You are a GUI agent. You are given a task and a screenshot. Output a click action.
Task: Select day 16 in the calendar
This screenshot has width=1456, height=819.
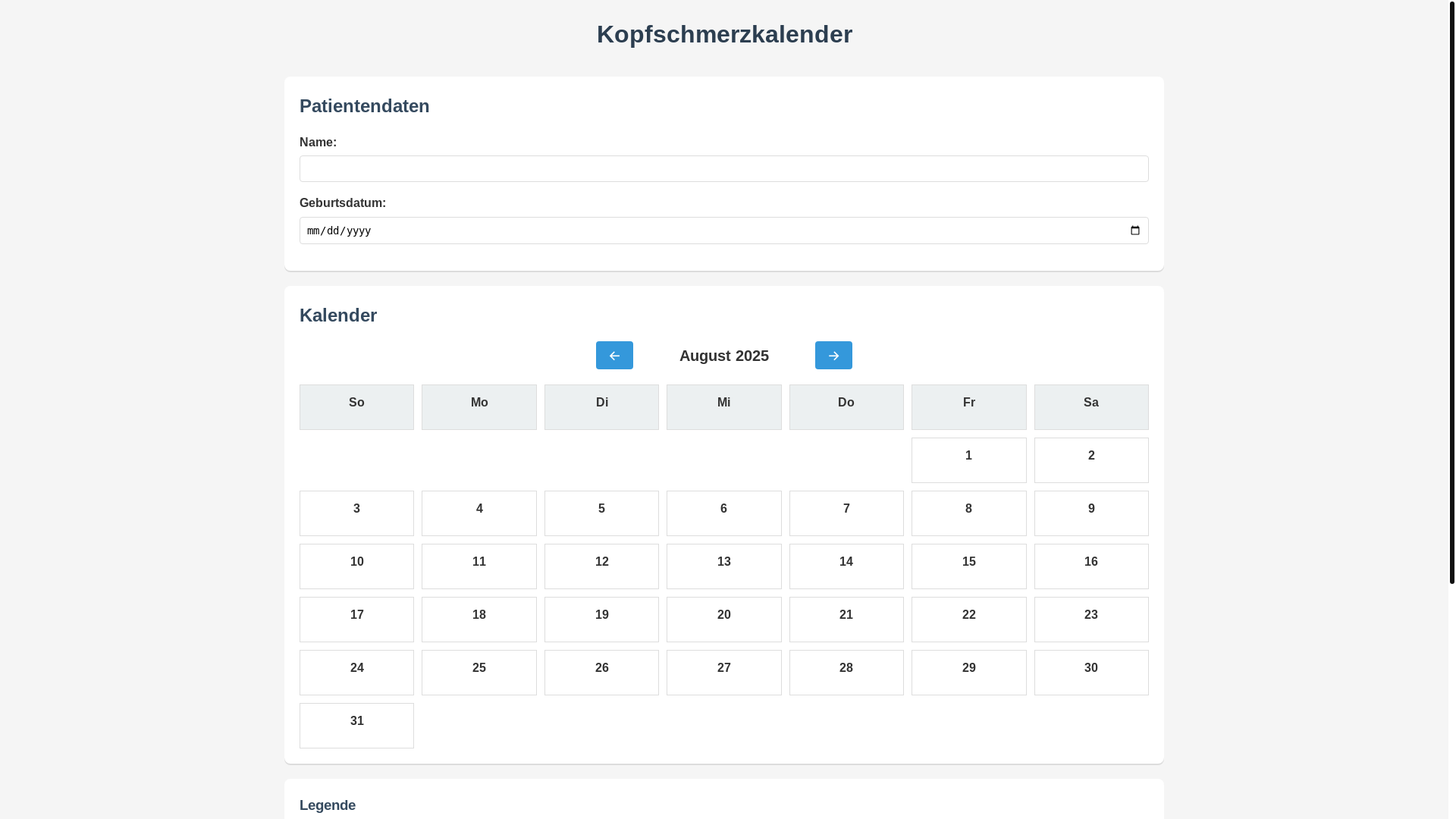(1091, 566)
